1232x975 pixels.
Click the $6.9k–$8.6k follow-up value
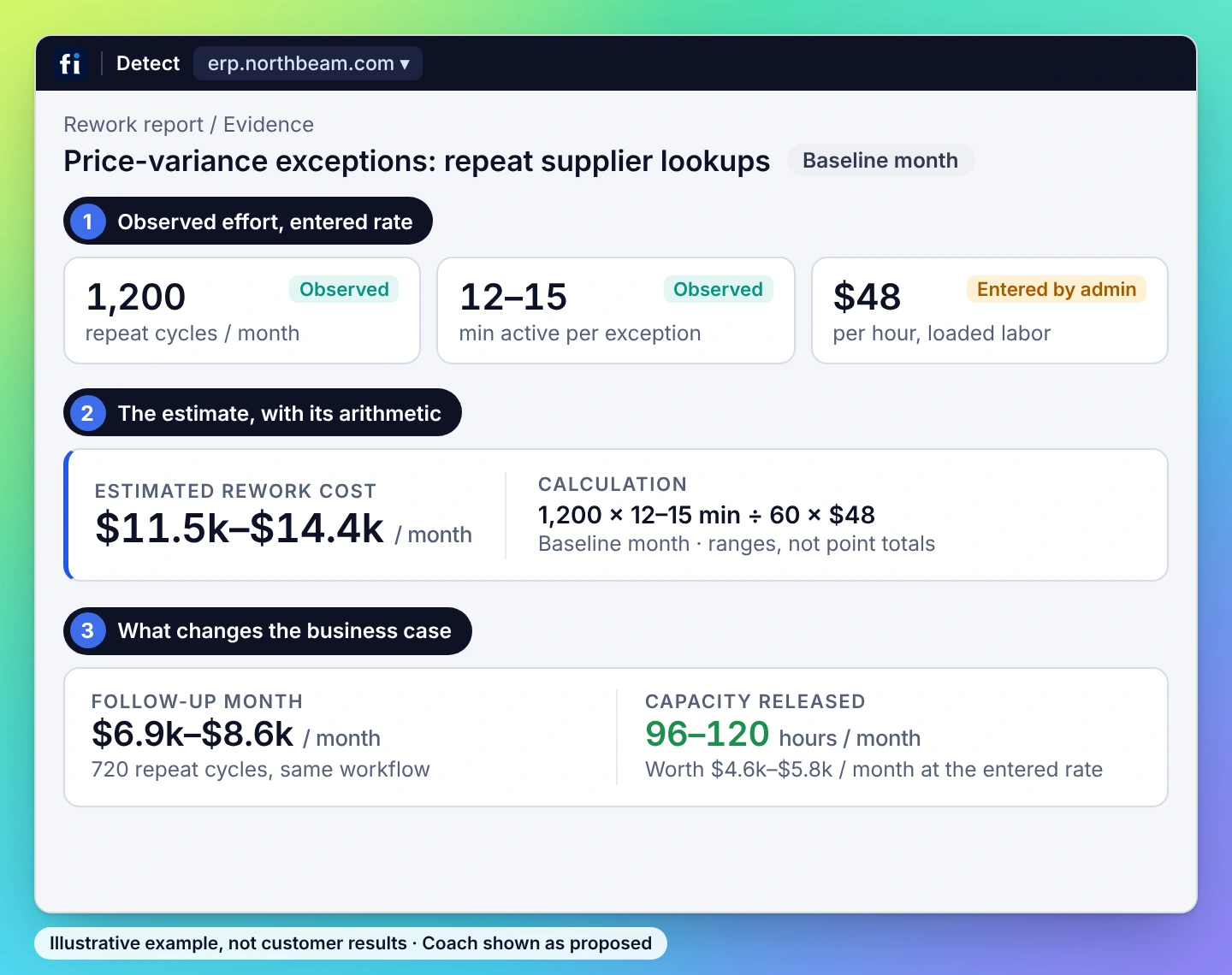192,734
